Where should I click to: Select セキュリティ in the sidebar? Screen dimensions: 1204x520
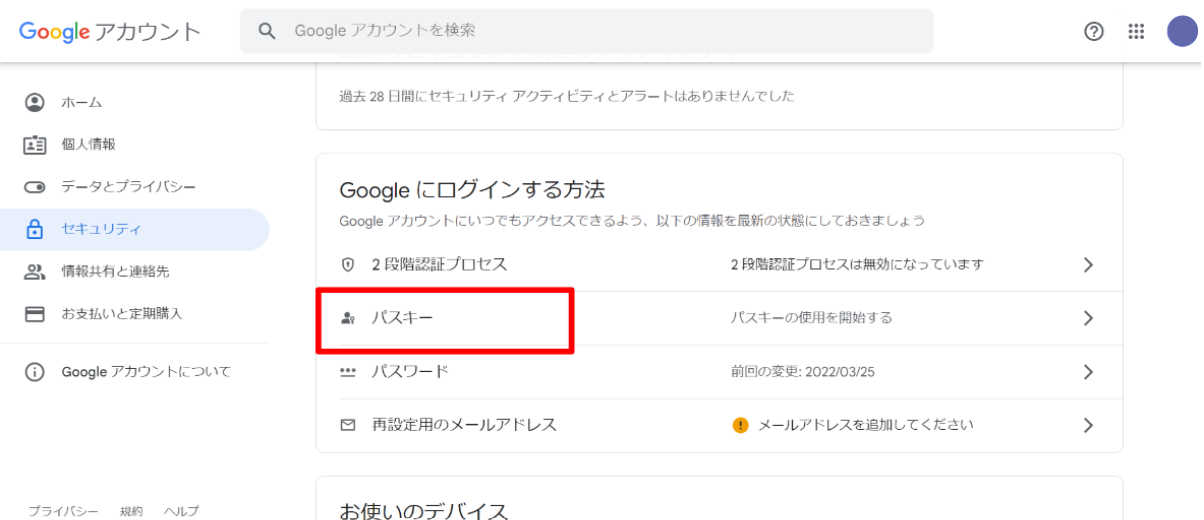coord(134,229)
